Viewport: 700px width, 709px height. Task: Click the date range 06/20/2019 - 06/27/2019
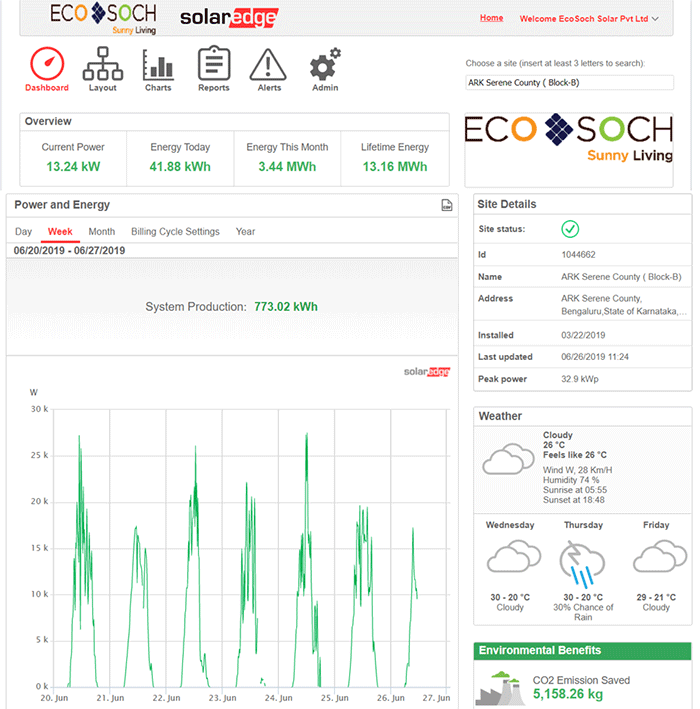point(69,251)
